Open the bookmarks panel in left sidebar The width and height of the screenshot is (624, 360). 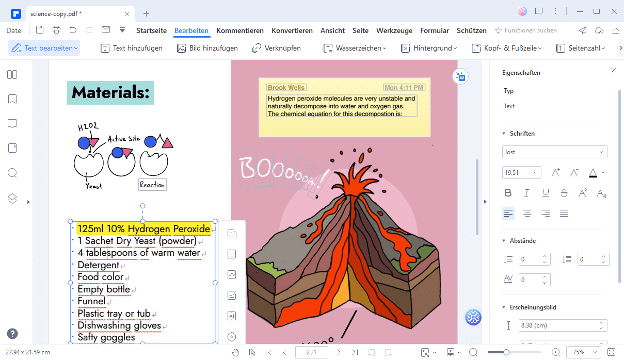[12, 99]
